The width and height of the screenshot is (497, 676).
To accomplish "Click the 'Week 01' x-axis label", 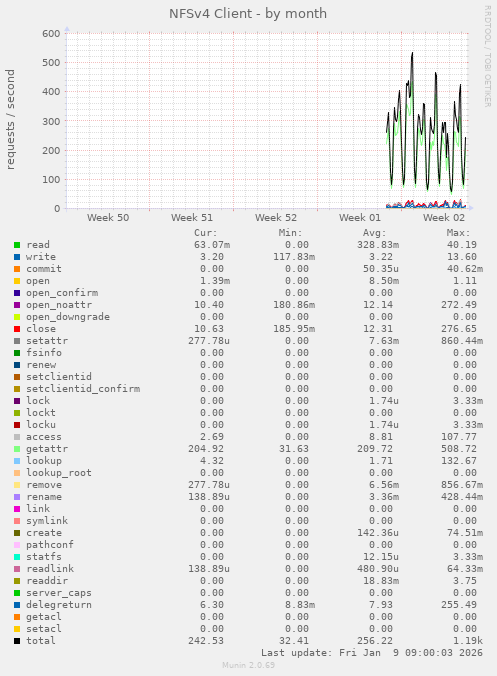I will 360,218.
